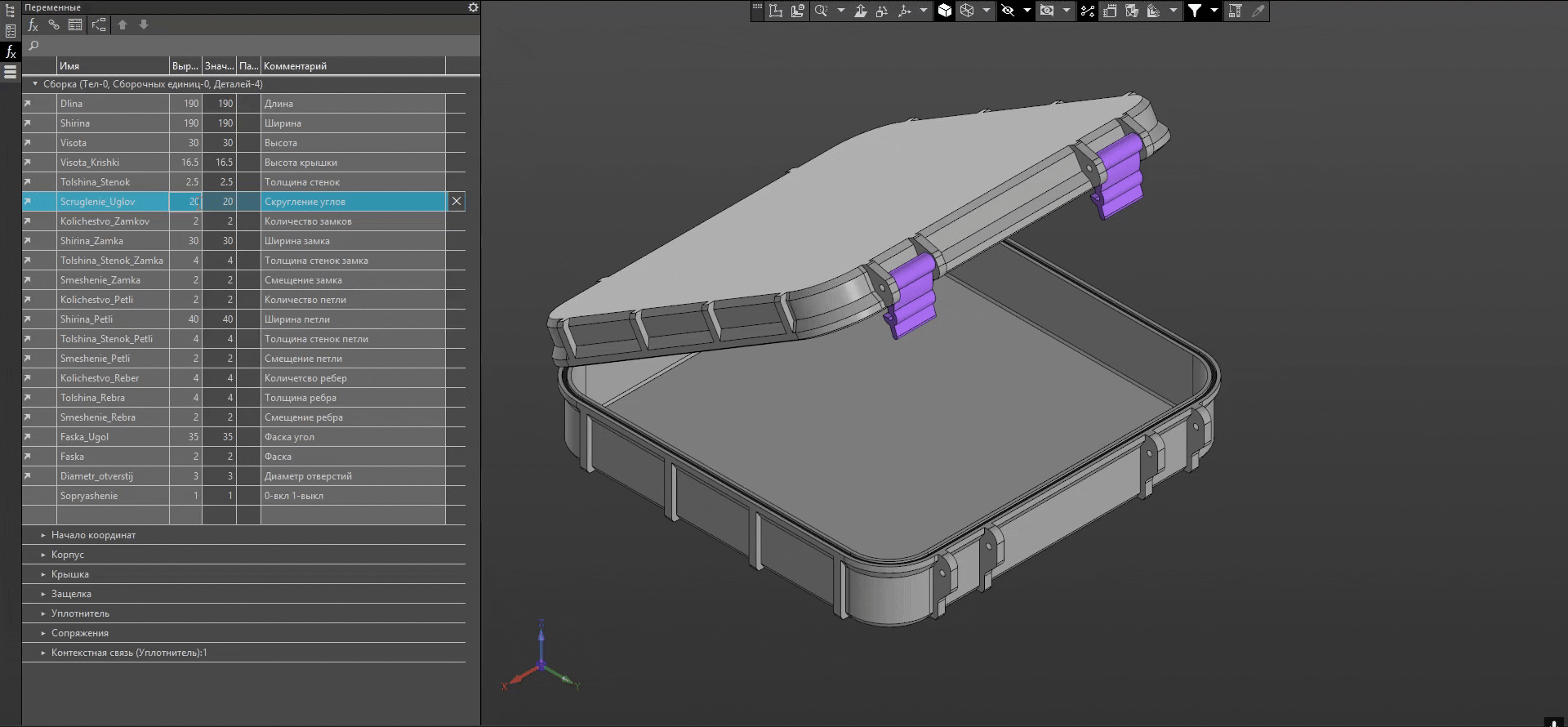The height and width of the screenshot is (727, 1568).
Task: Expand the Начало координат group
Action: point(43,535)
